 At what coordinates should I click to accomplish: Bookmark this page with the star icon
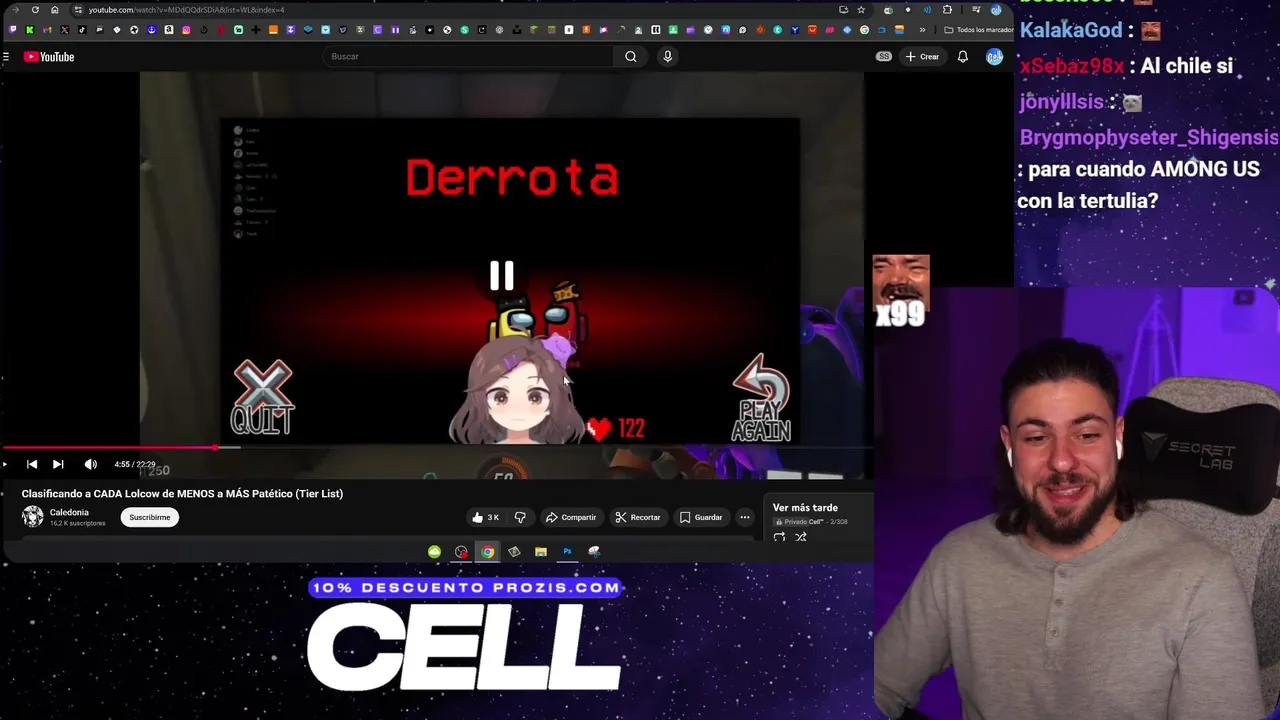[x=861, y=10]
